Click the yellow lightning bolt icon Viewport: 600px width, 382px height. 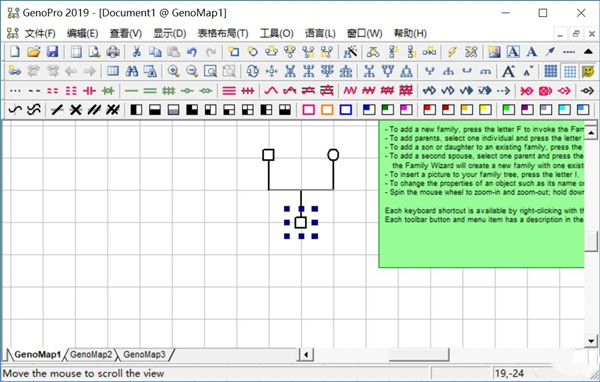click(452, 52)
